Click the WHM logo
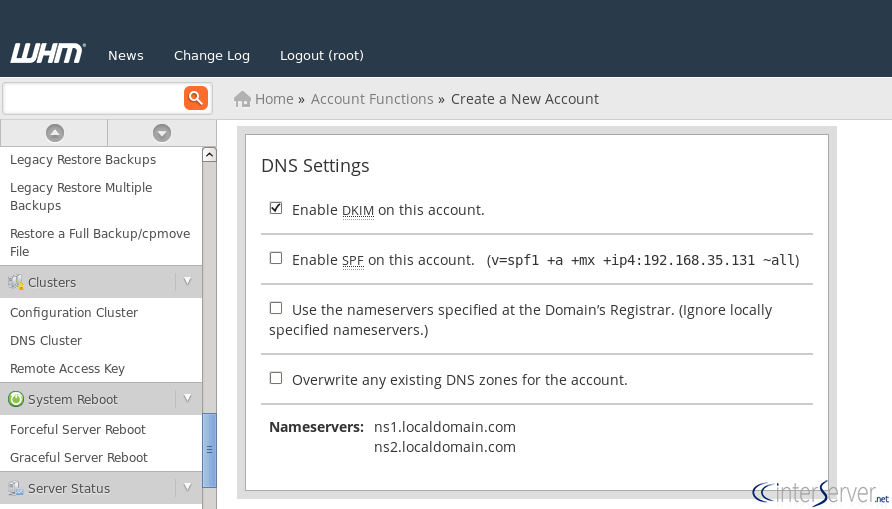The height and width of the screenshot is (509, 892). [48, 53]
